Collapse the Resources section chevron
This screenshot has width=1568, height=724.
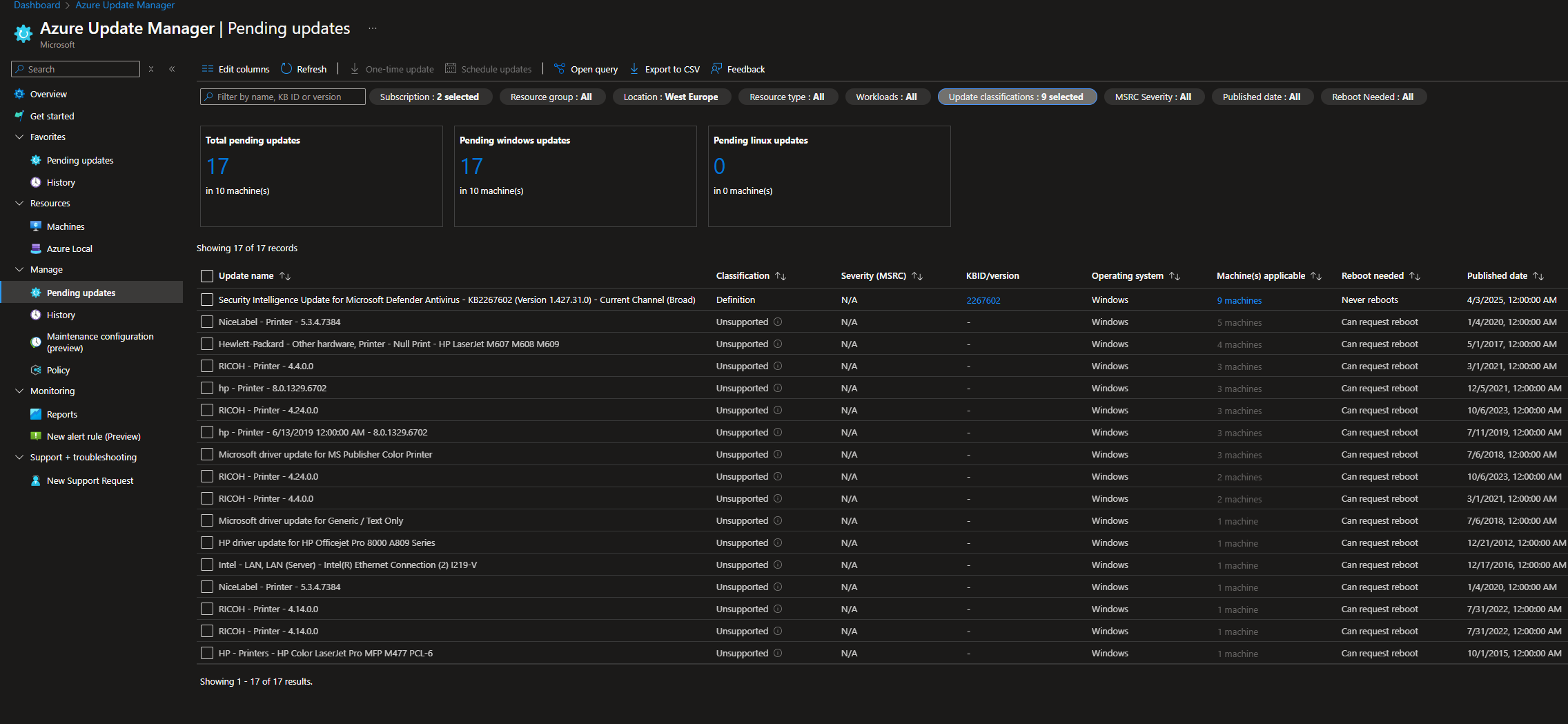click(x=19, y=203)
